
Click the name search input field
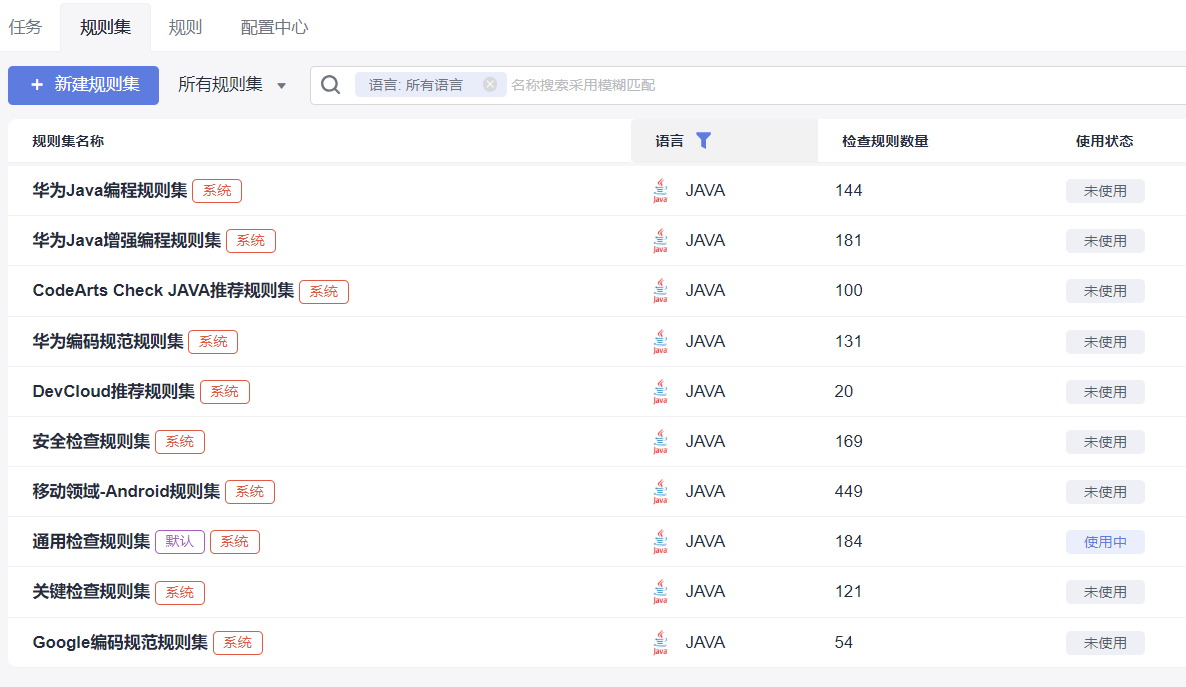(840, 85)
